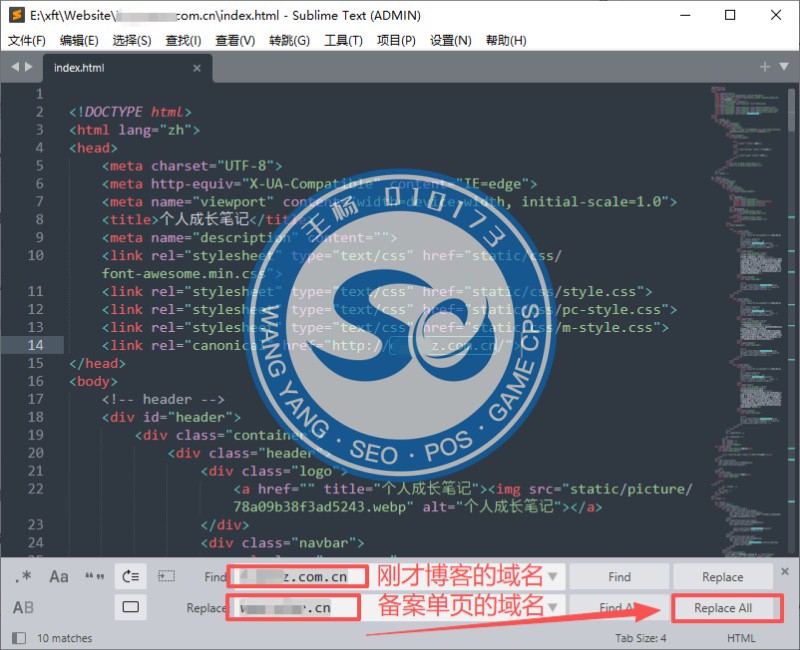Viewport: 800px width, 650px height.
Task: Toggle in-selection search option
Action: pos(166,577)
